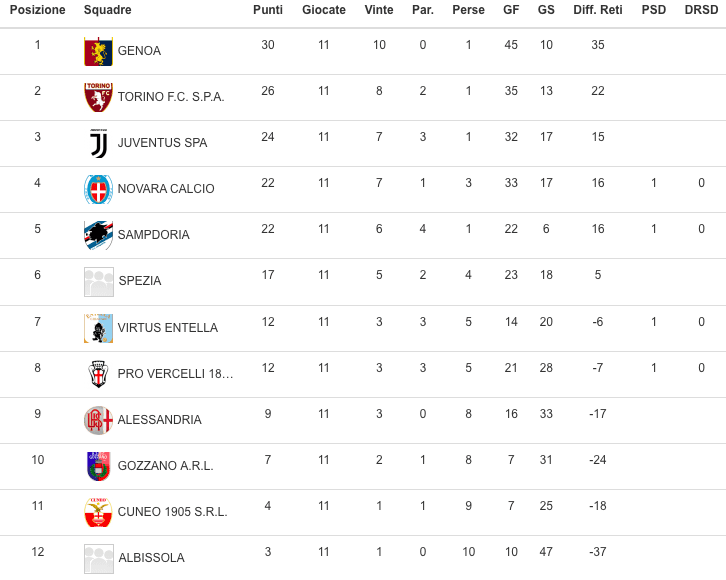Sort table by Punti column header
Viewport: 726px width, 580px height.
268,10
